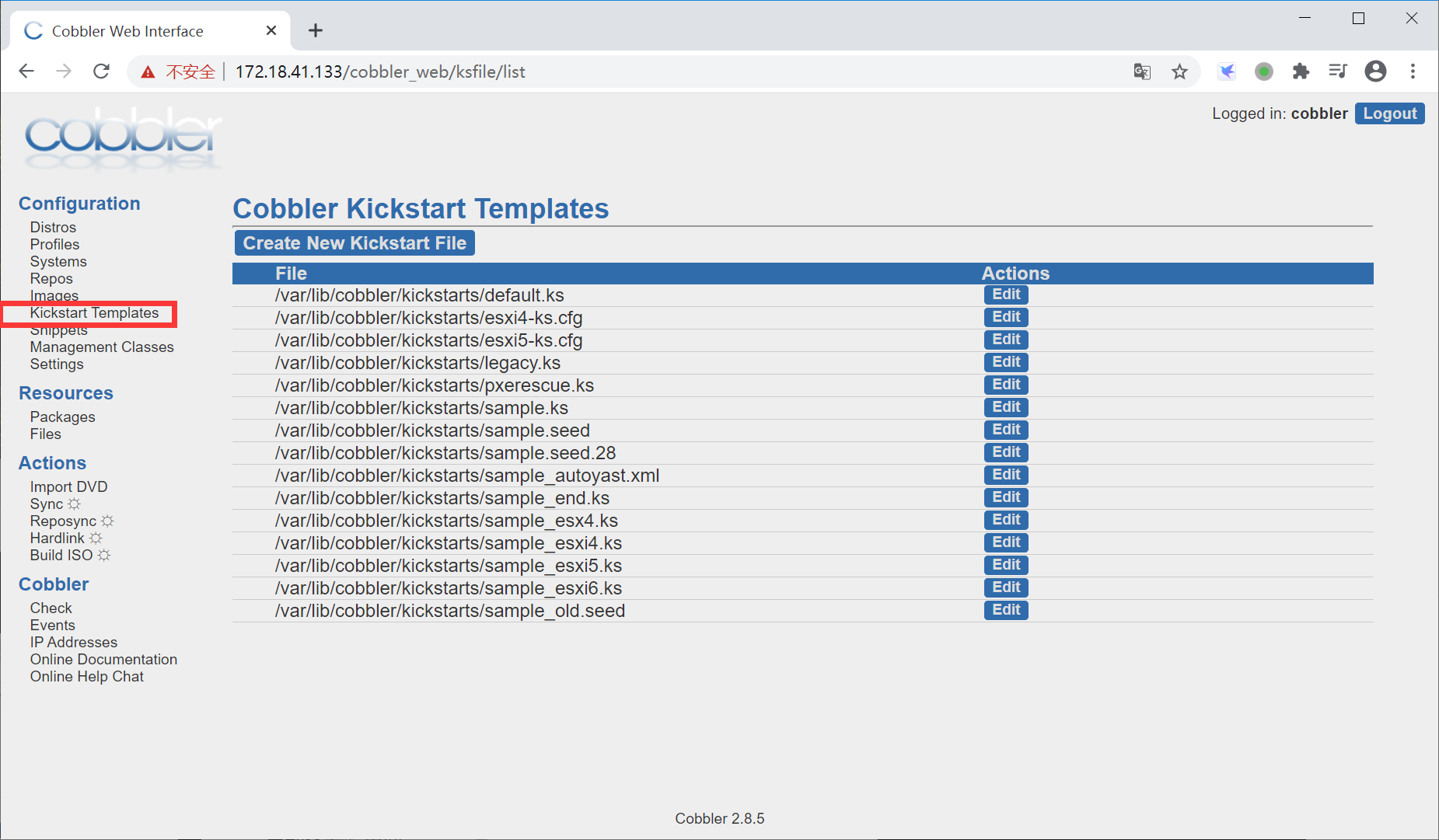The image size is (1439, 840).
Task: Click the blue bird extension icon
Action: coord(1227,71)
